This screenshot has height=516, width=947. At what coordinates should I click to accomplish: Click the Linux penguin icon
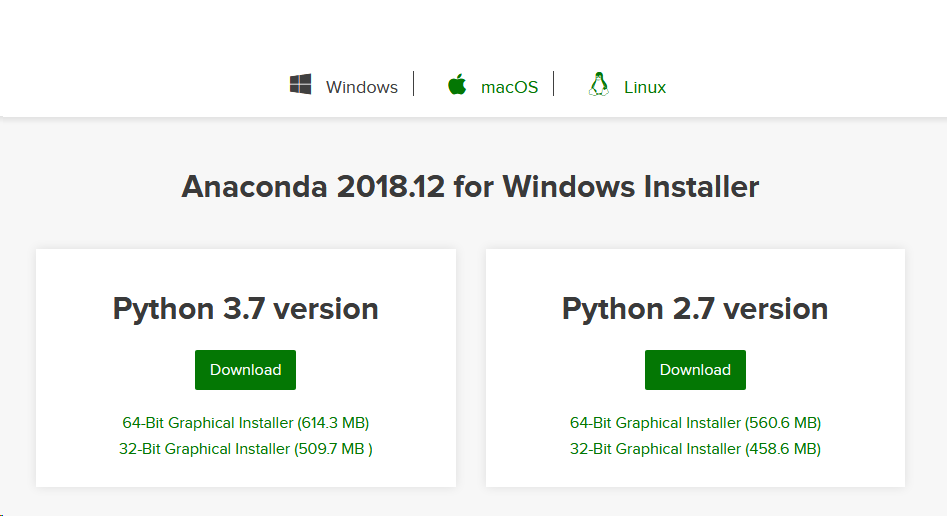(x=599, y=85)
